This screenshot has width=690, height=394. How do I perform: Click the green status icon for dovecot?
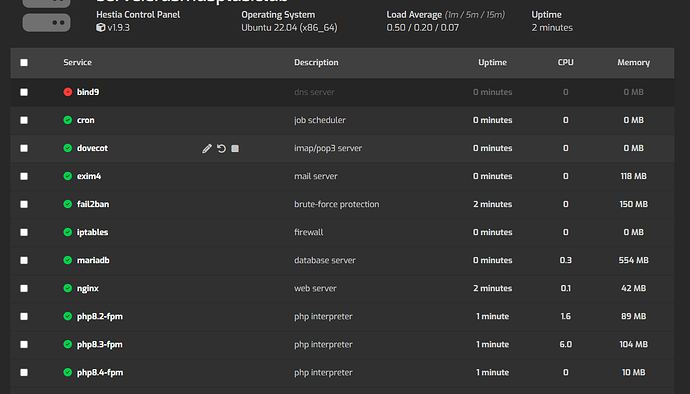67,148
